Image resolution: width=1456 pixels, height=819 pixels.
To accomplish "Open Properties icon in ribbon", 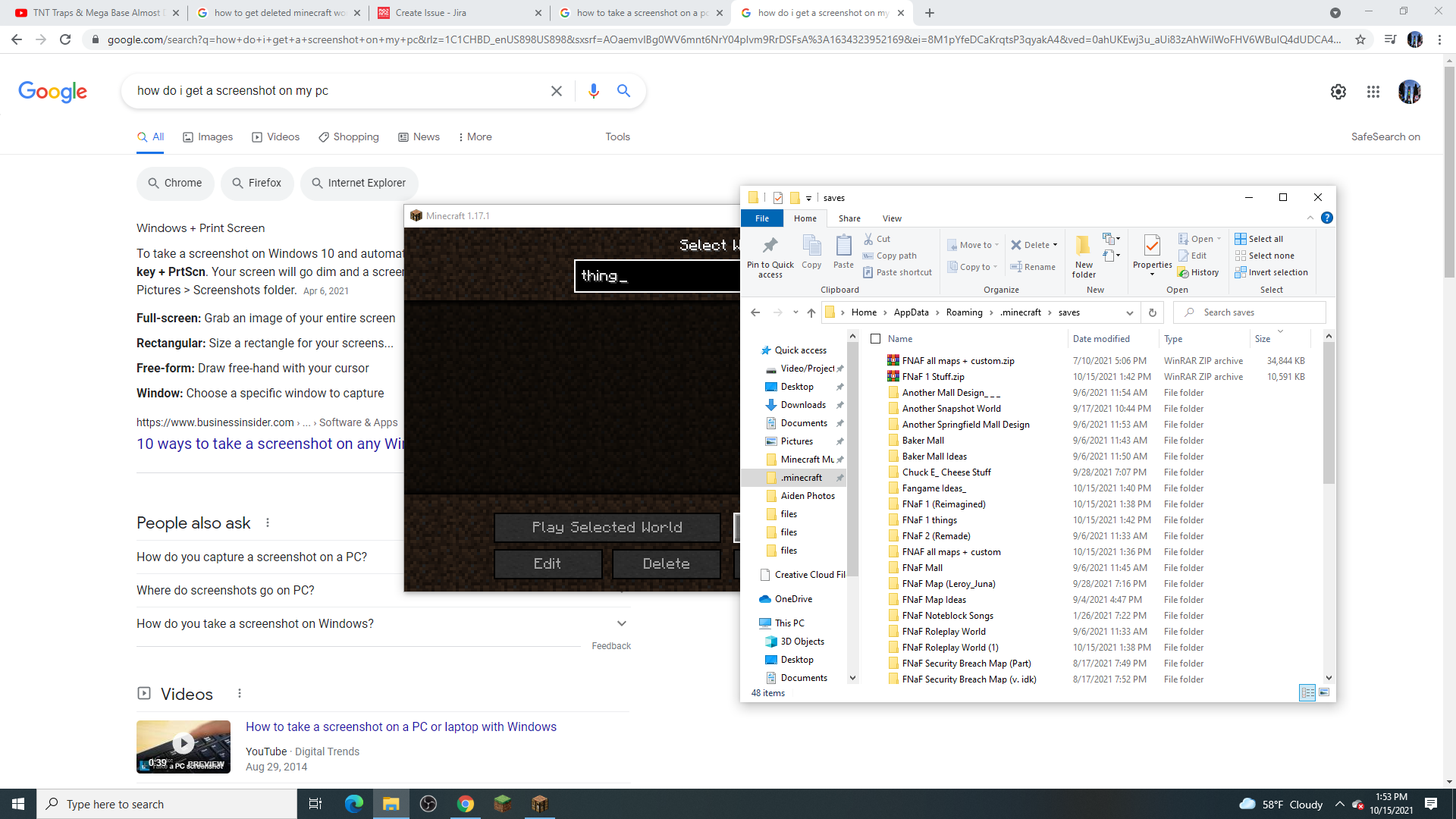I will (x=1152, y=246).
